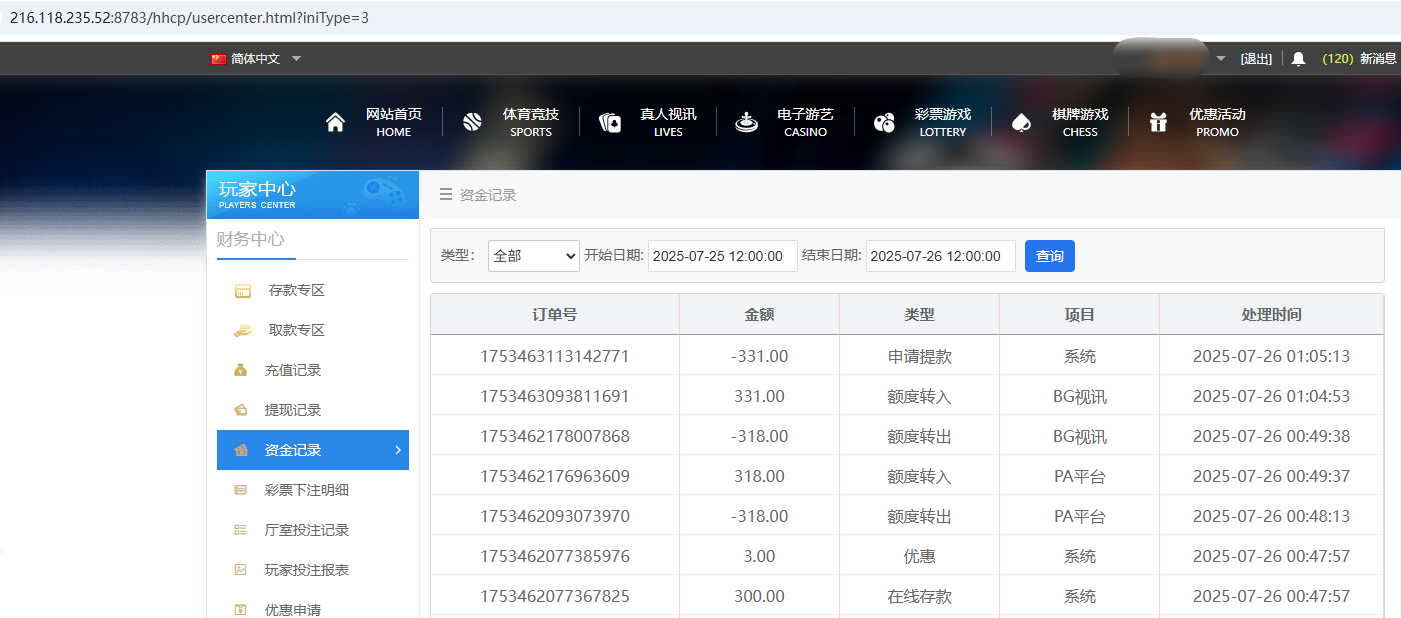Select the 优惠活动 PROMO gift icon
Screen dimensions: 1401x618
tap(1158, 121)
